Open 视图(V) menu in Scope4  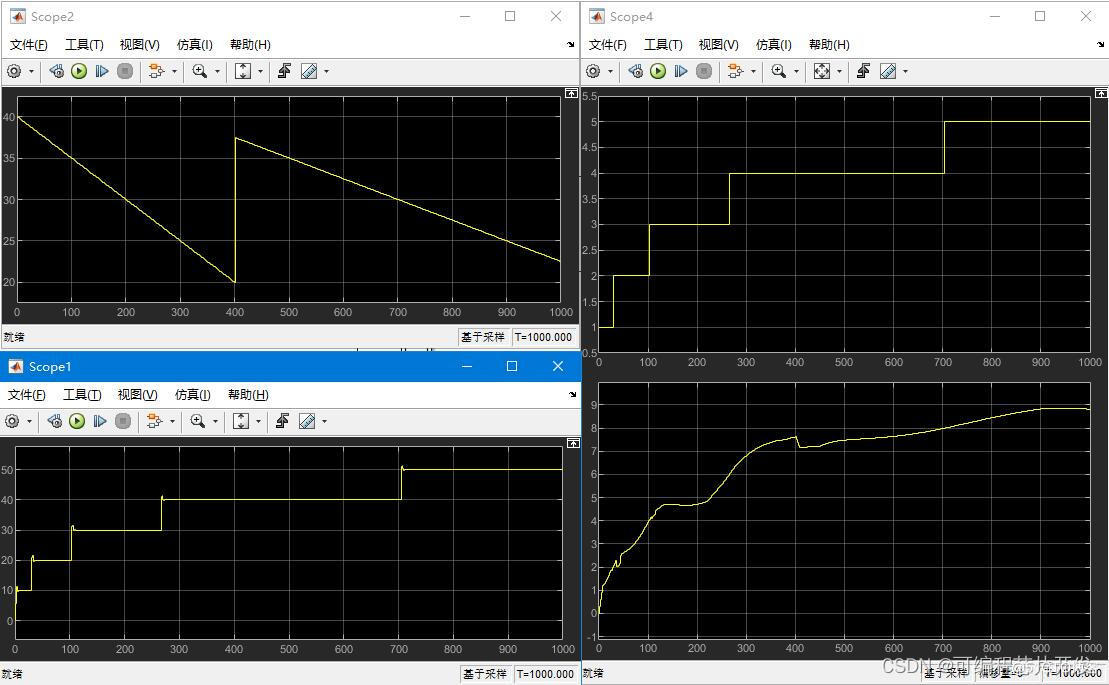coord(719,45)
